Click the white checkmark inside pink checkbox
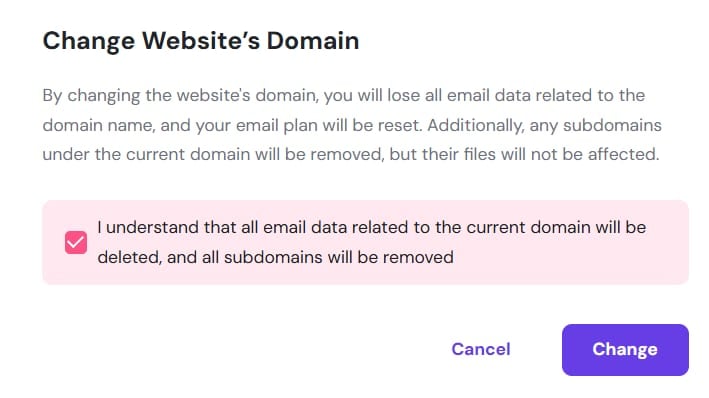 pyautogui.click(x=76, y=242)
